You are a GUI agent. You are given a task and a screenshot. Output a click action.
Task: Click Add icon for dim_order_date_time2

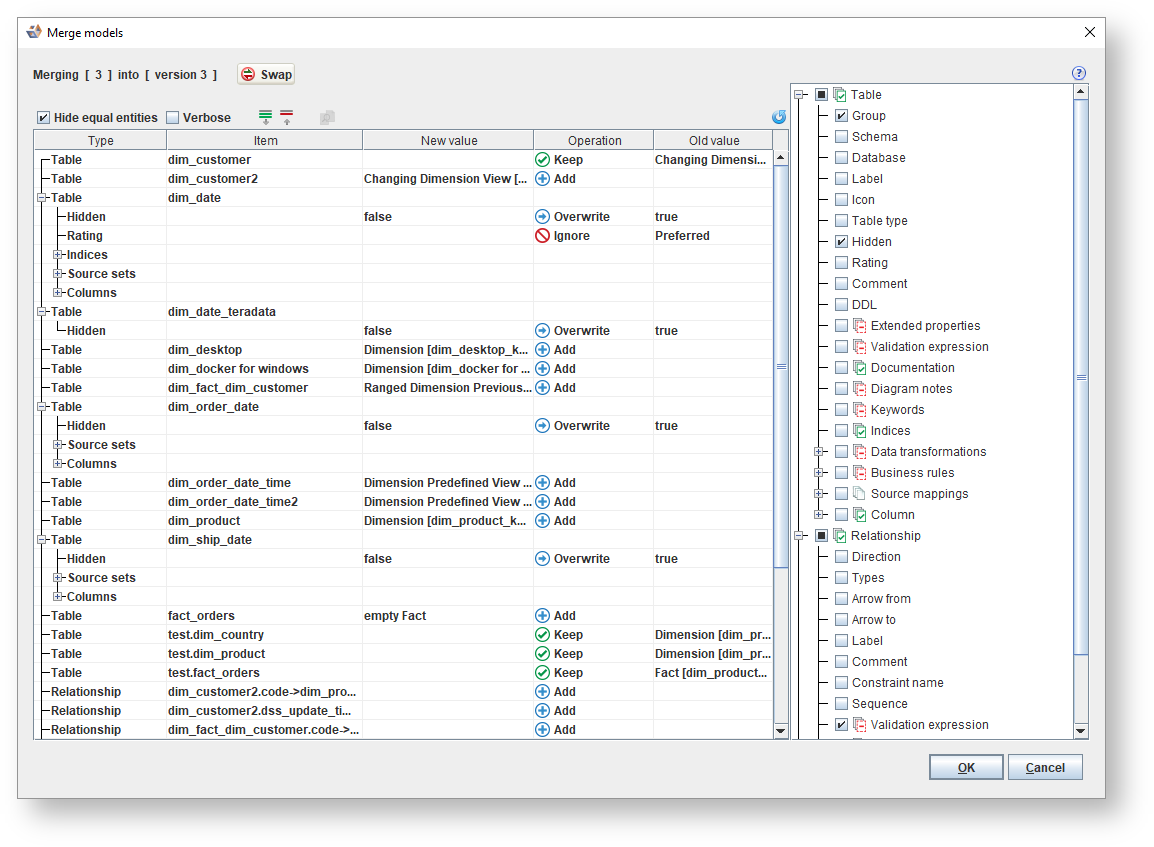pos(542,501)
